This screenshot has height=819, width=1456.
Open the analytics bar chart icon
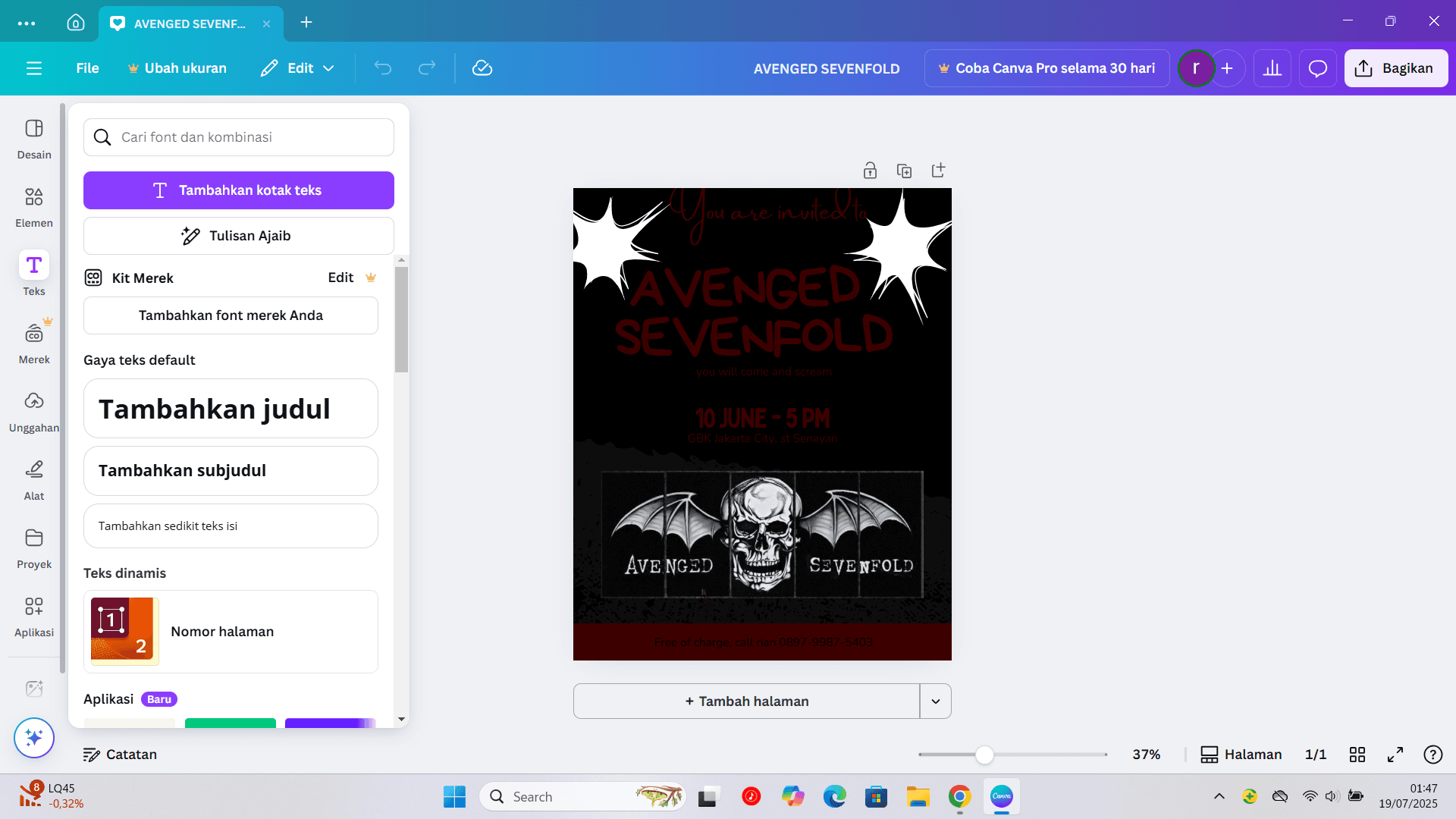tap(1272, 68)
